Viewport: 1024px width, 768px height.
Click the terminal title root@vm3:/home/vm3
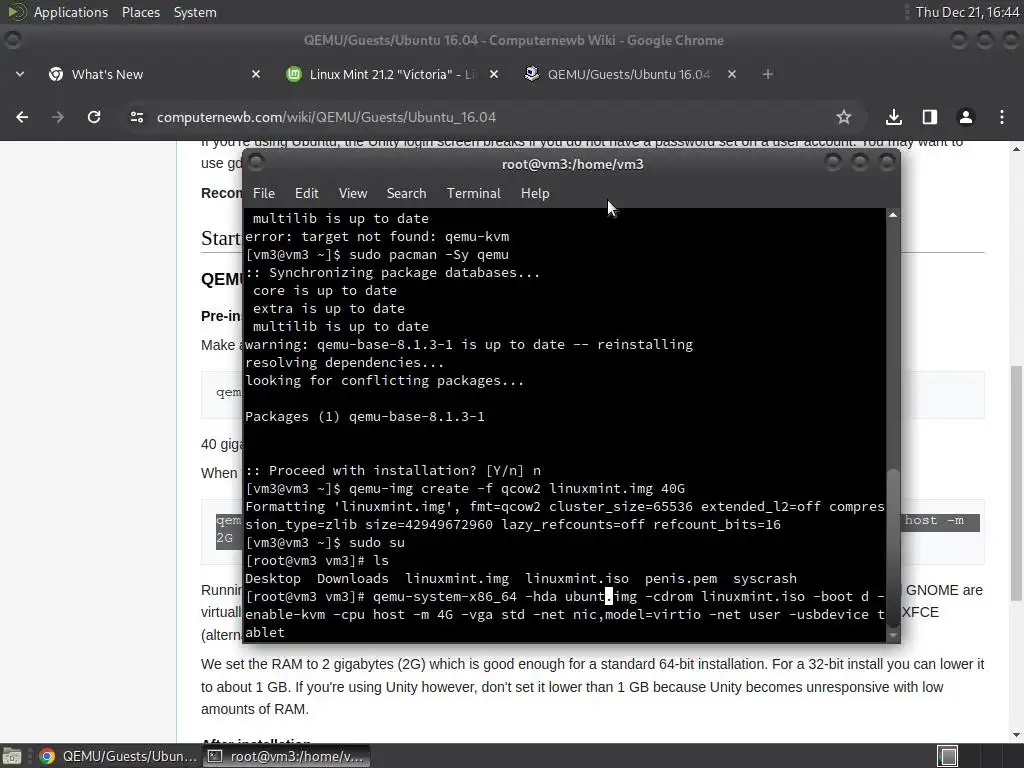click(x=573, y=165)
